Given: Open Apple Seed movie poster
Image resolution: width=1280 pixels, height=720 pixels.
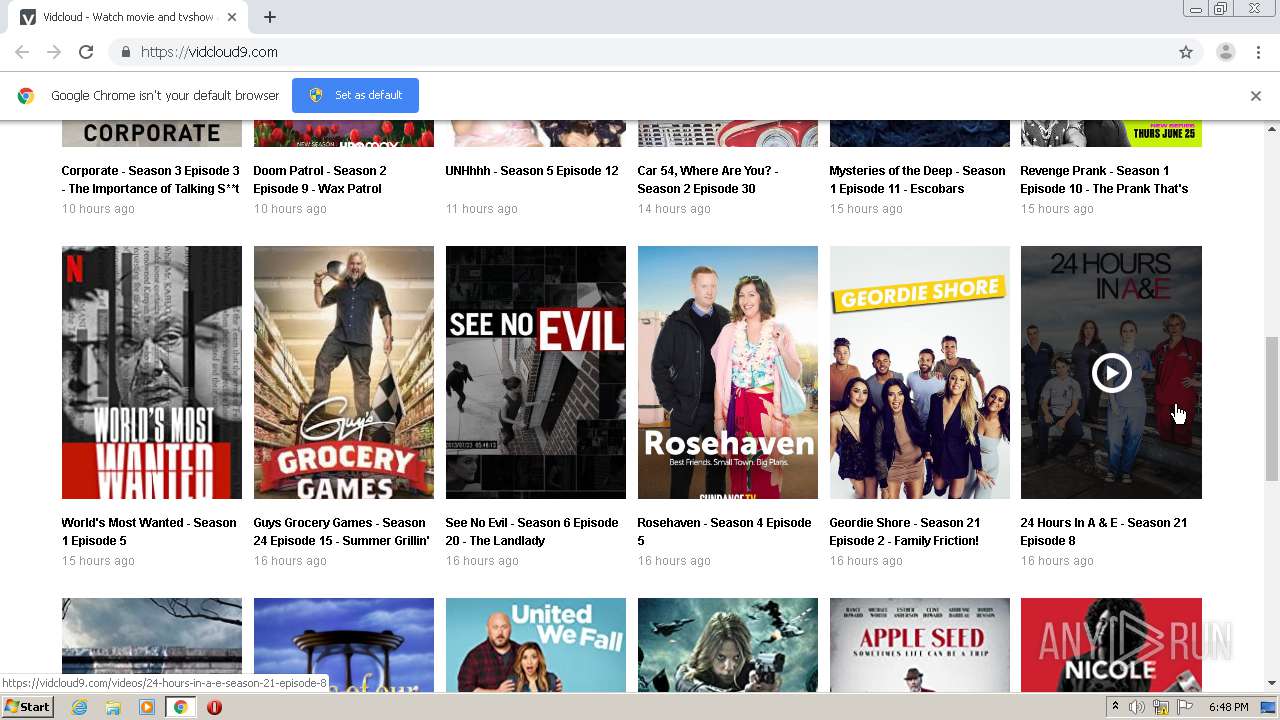Looking at the screenshot, I should click(x=920, y=645).
